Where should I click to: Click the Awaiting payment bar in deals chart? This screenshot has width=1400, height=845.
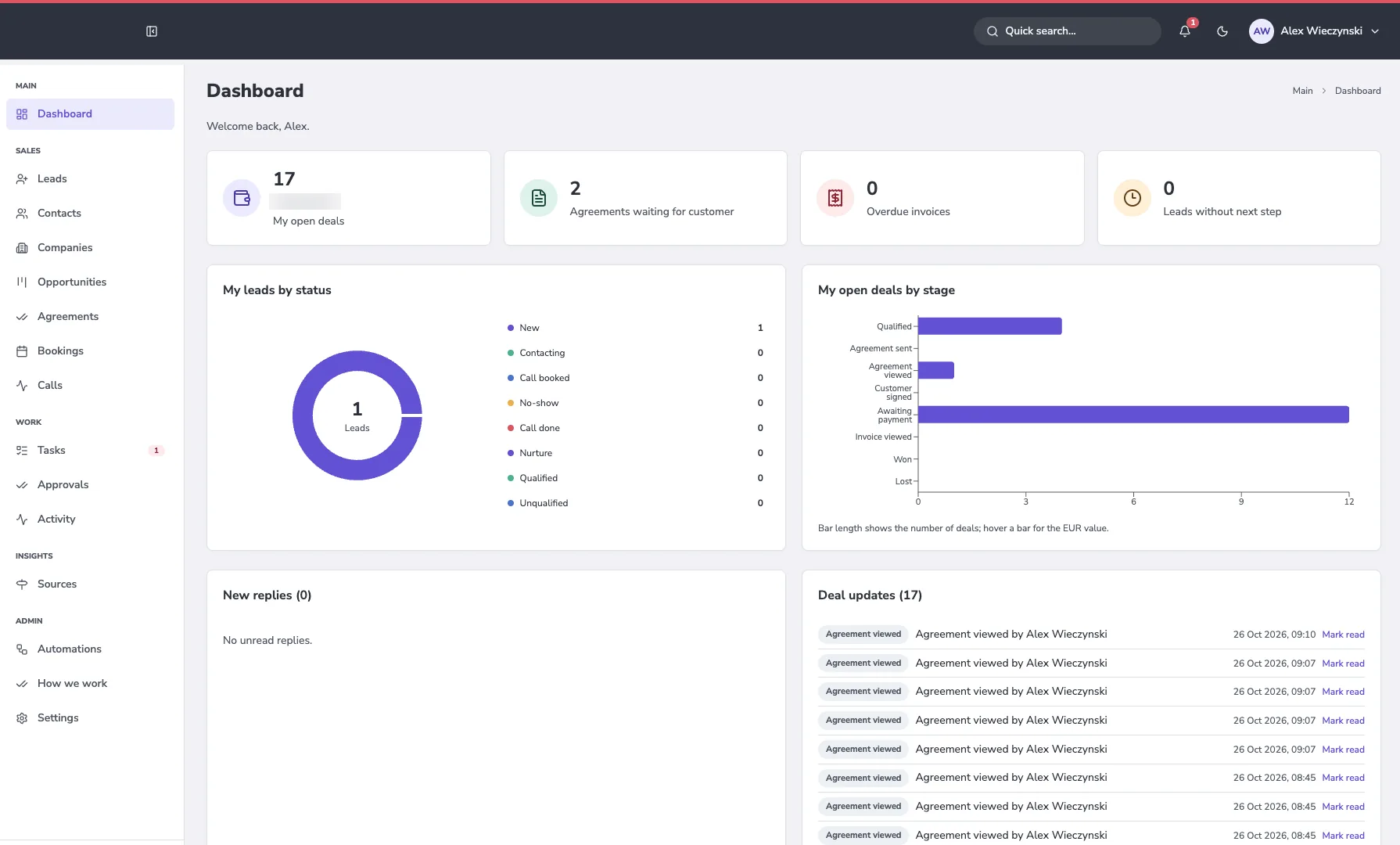pos(1133,415)
